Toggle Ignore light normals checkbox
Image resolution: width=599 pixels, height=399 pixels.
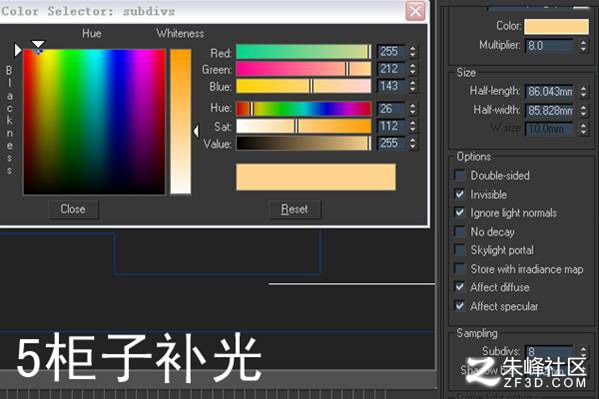[x=460, y=212]
